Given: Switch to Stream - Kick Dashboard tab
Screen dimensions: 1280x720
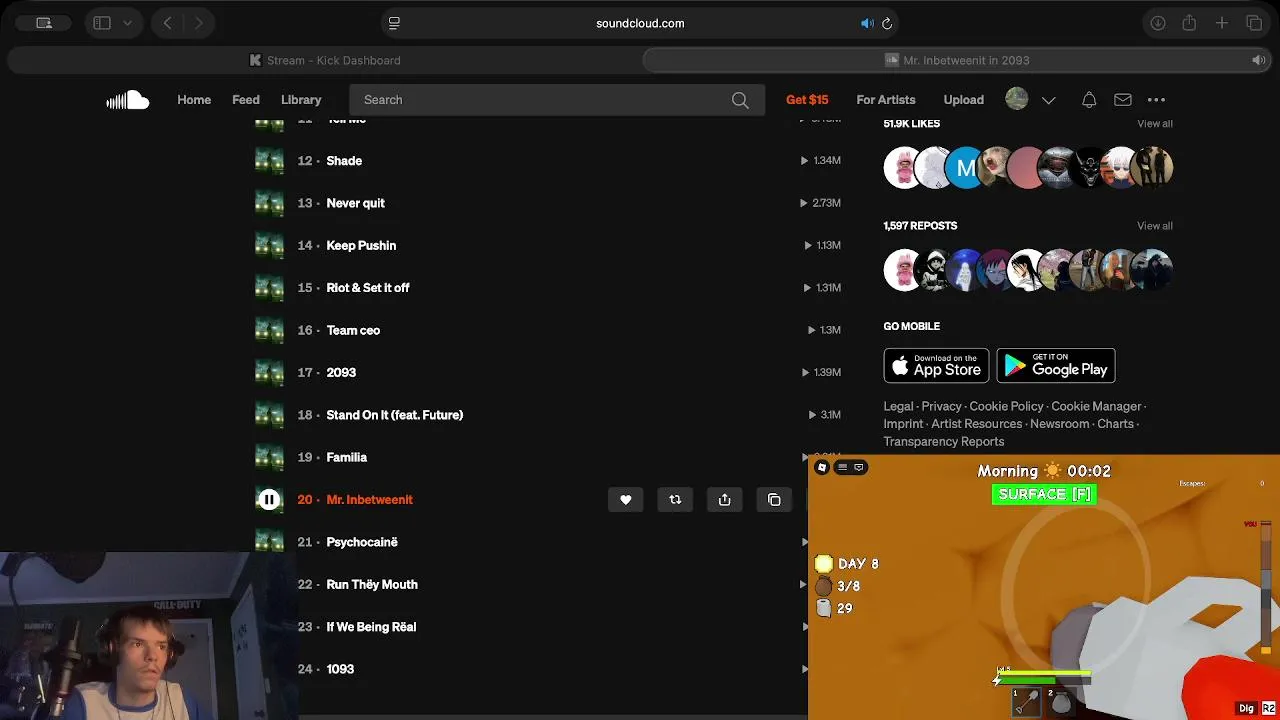Looking at the screenshot, I should tap(324, 60).
